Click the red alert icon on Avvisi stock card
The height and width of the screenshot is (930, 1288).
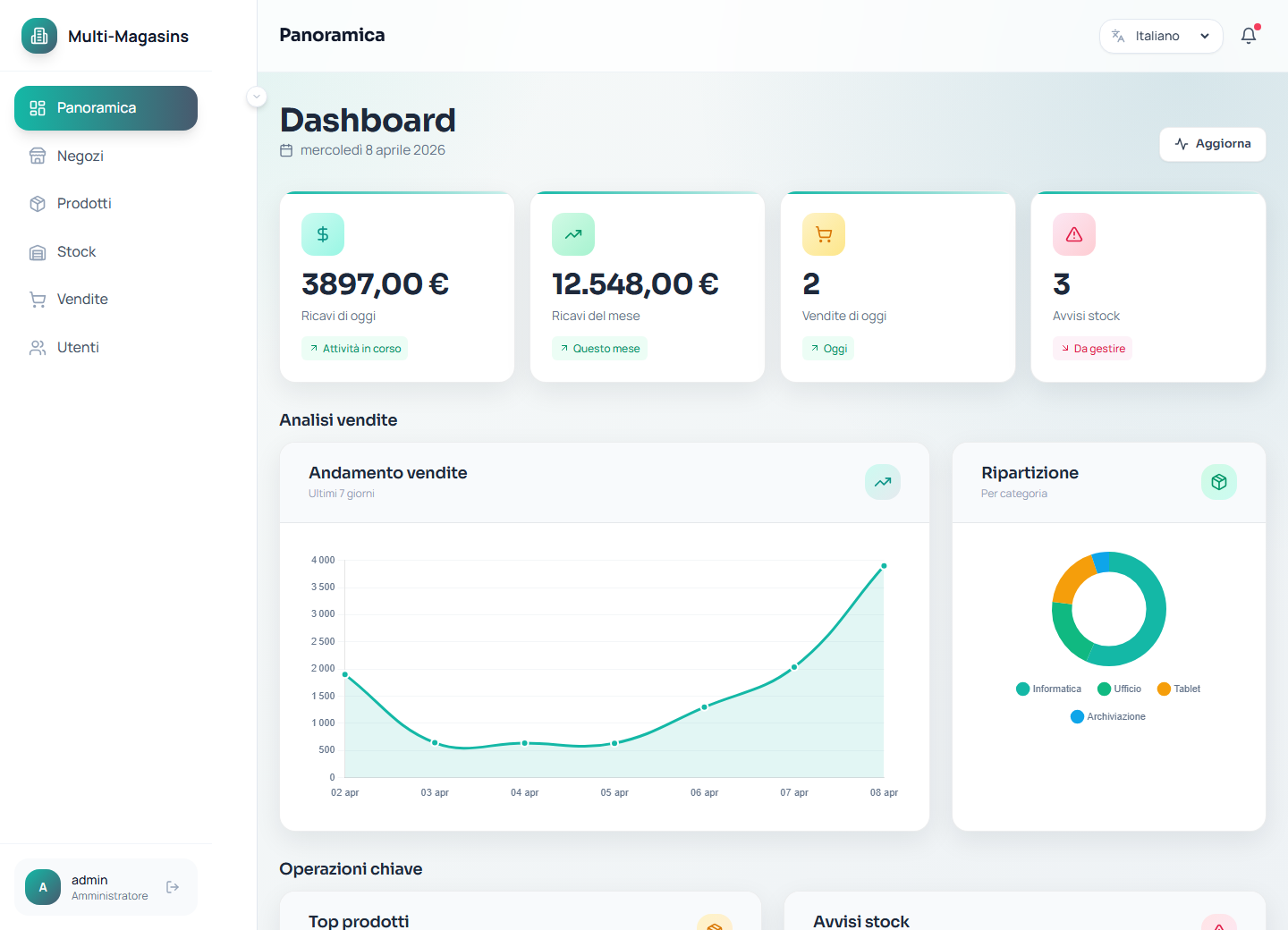[x=1074, y=234]
